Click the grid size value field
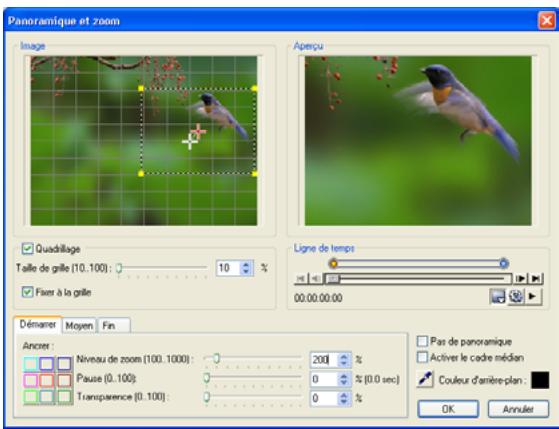The height and width of the screenshot is (429, 559). pos(228,268)
